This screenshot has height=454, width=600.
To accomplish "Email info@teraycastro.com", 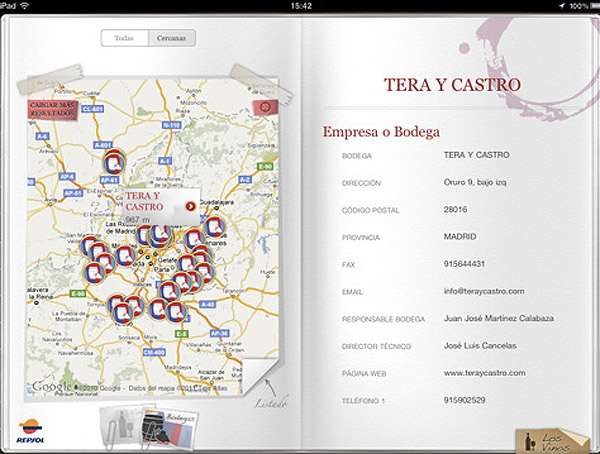I will 484,291.
